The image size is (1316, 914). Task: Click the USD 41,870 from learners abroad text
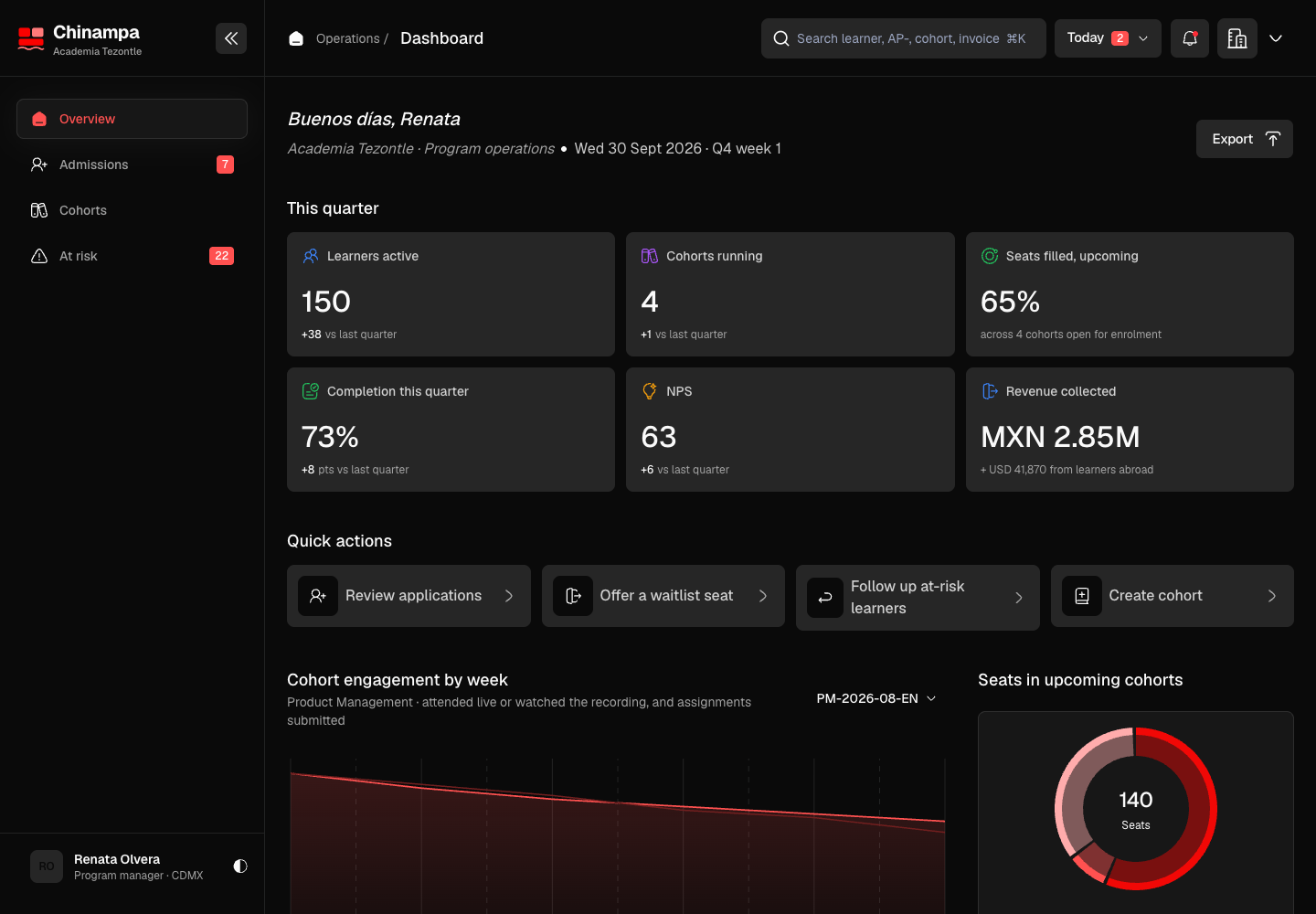pyautogui.click(x=1067, y=470)
